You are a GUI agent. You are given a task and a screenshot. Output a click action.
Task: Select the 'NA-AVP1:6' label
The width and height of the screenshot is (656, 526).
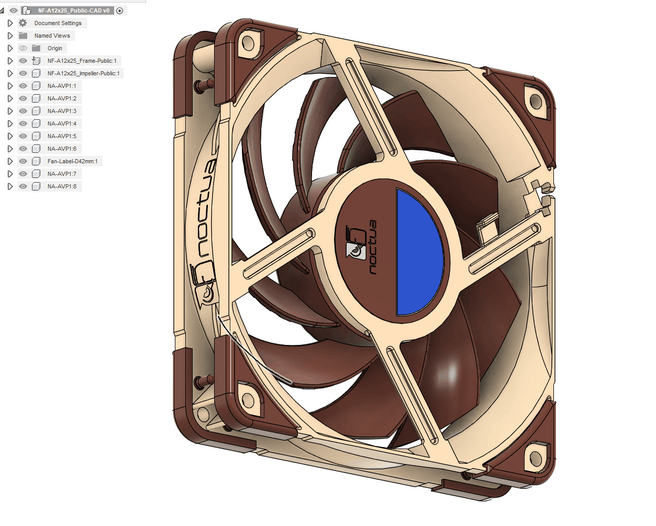62,149
